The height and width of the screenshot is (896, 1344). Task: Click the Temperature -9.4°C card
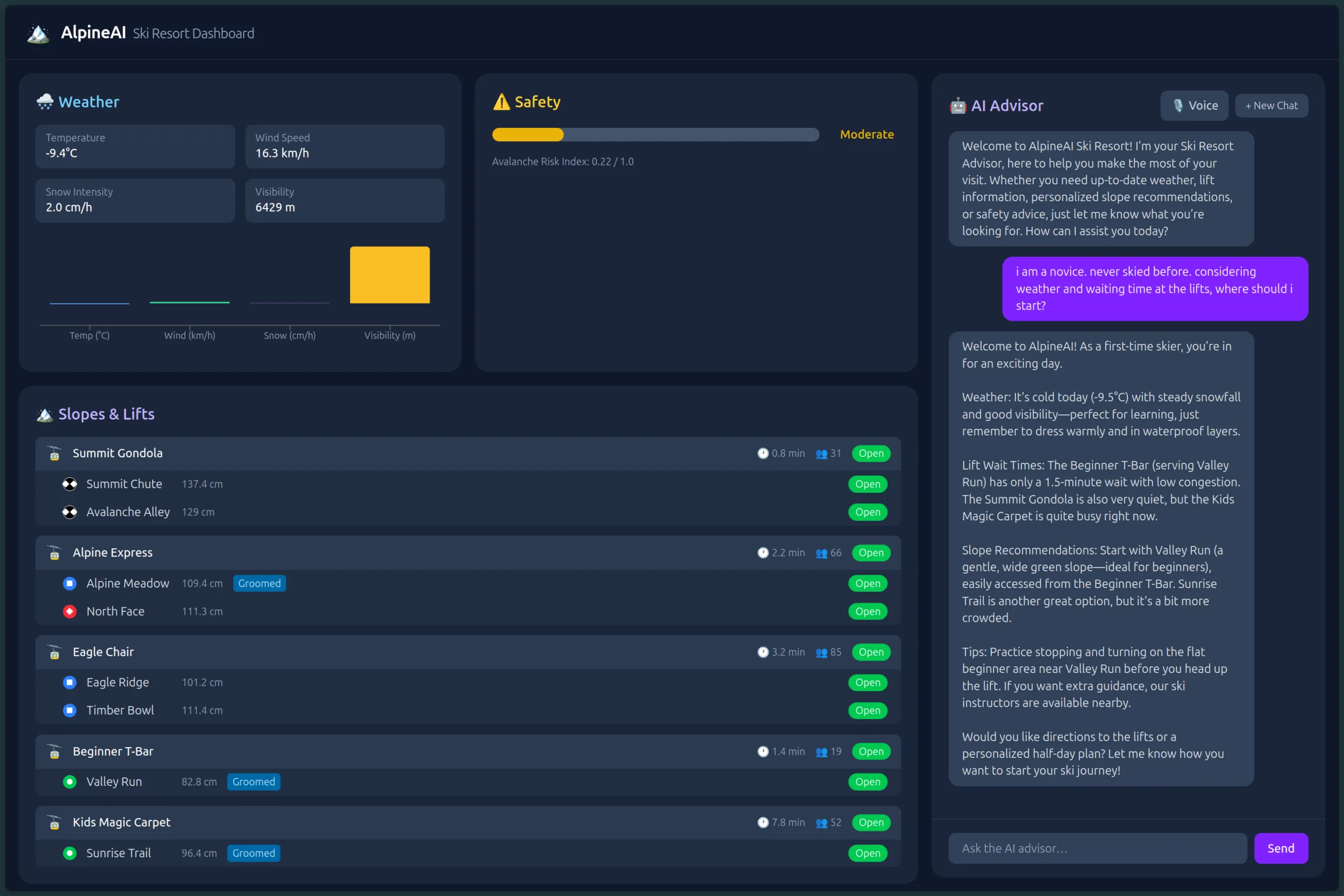click(135, 146)
